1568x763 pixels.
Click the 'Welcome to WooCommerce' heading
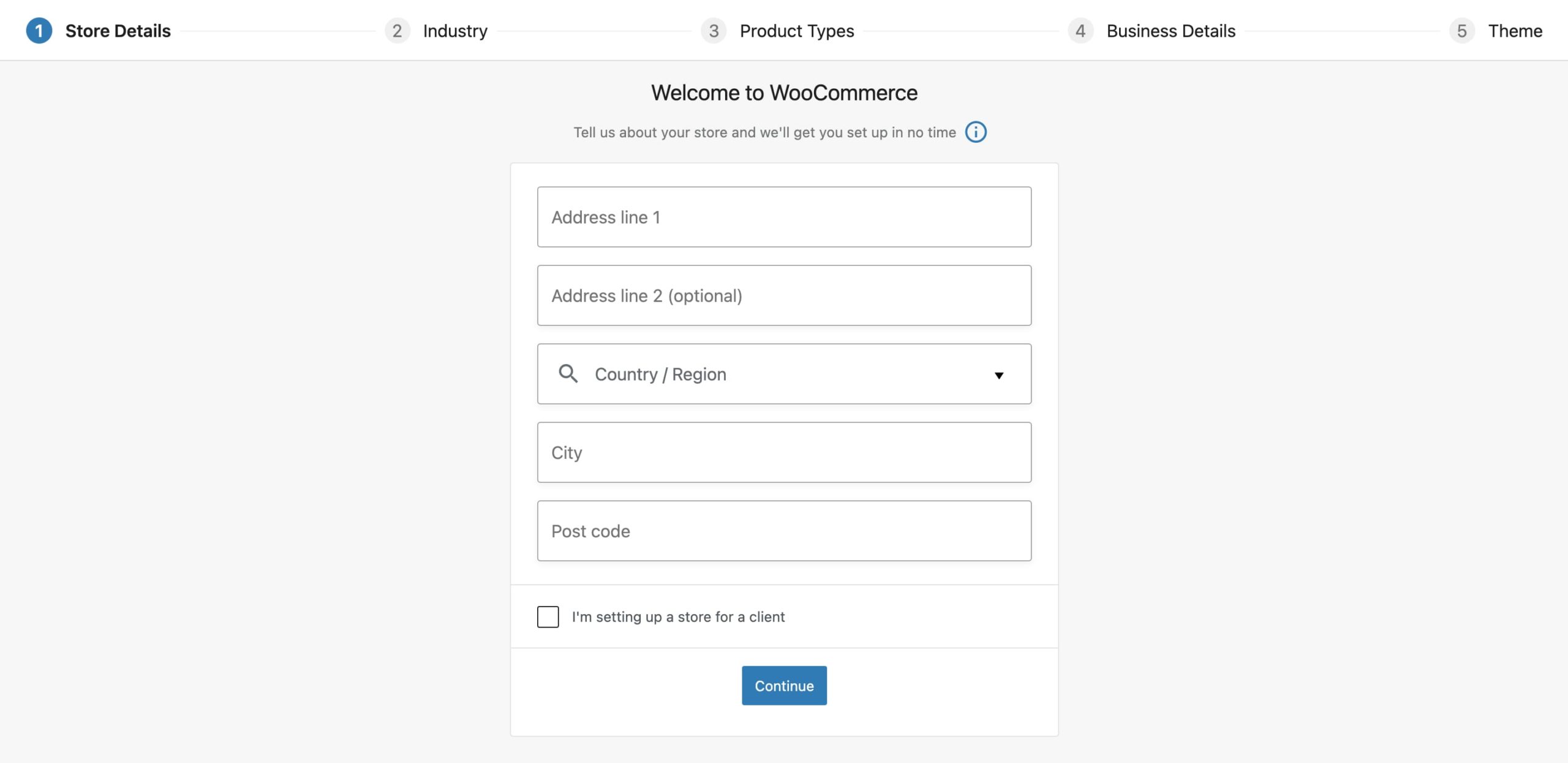point(784,93)
